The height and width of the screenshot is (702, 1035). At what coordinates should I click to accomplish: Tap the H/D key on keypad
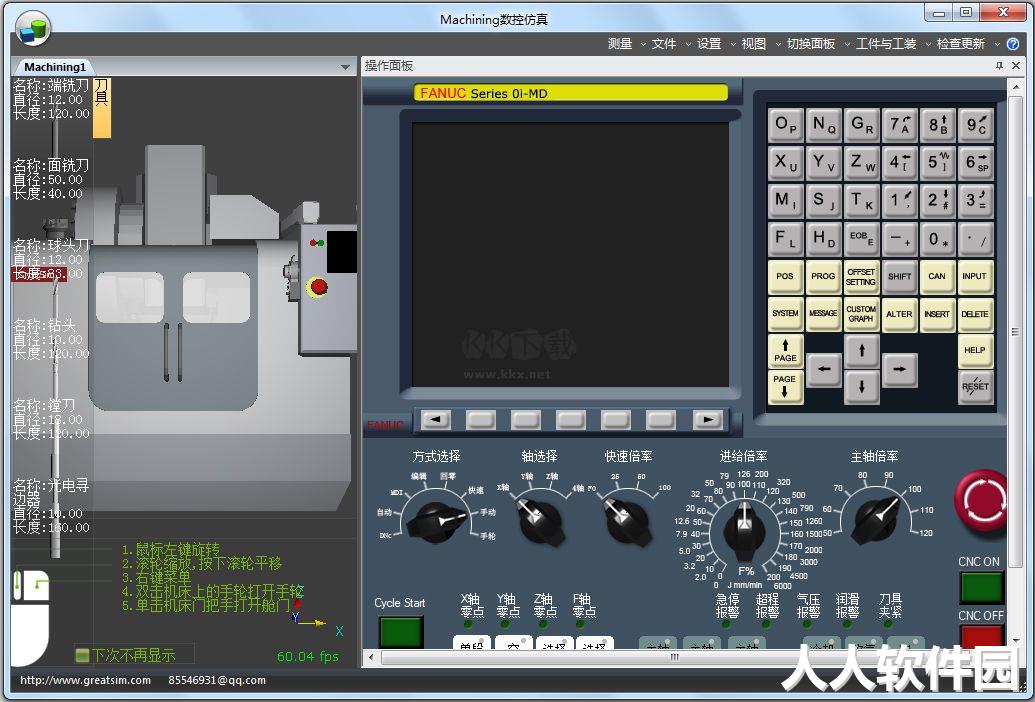824,239
